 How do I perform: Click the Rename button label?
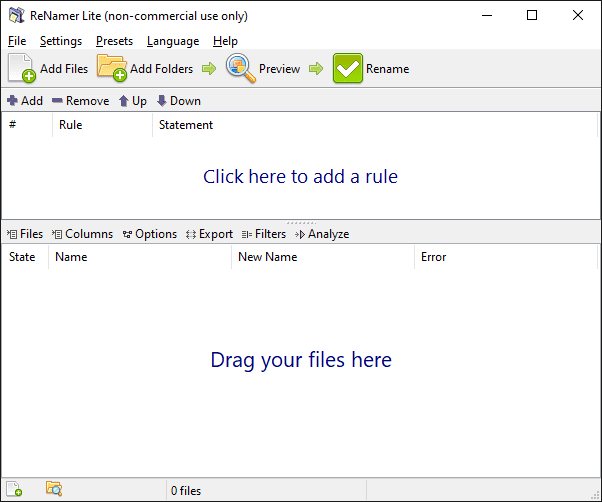(387, 69)
